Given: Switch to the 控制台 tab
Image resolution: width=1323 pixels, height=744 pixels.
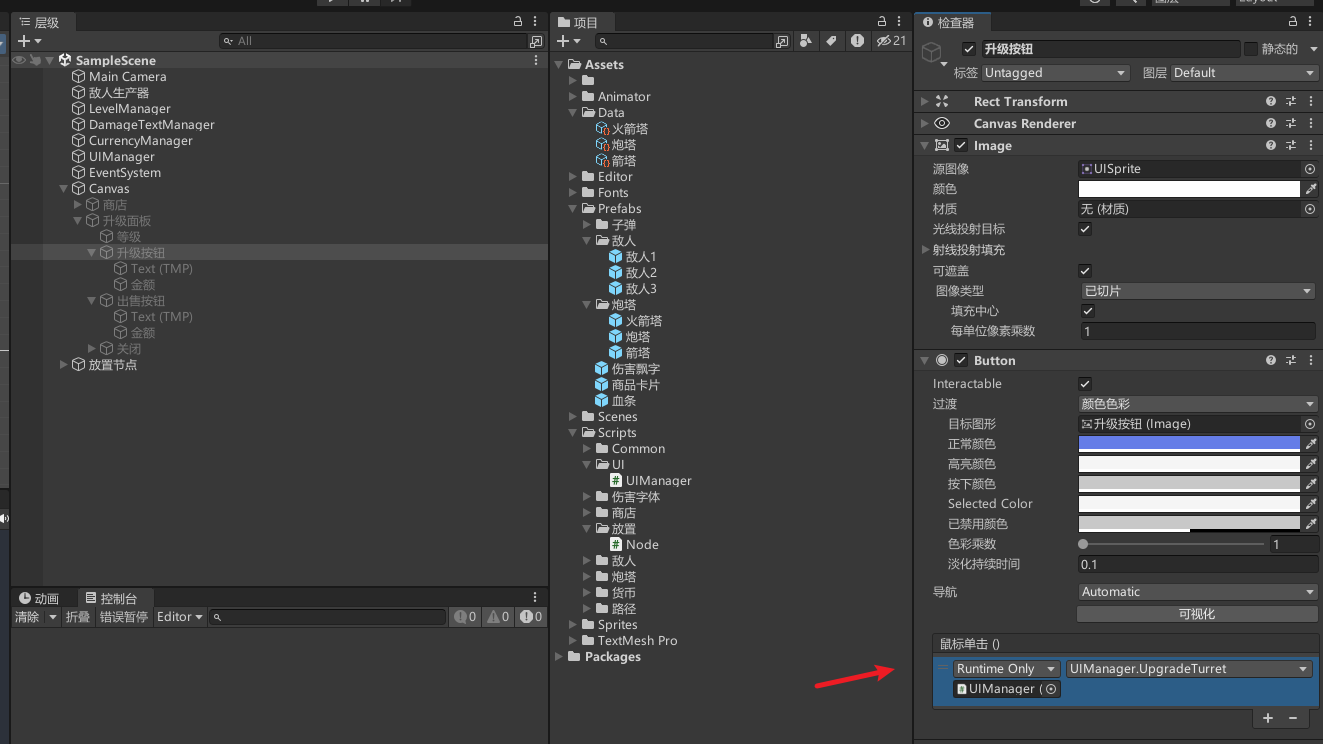Looking at the screenshot, I should click(x=110, y=598).
